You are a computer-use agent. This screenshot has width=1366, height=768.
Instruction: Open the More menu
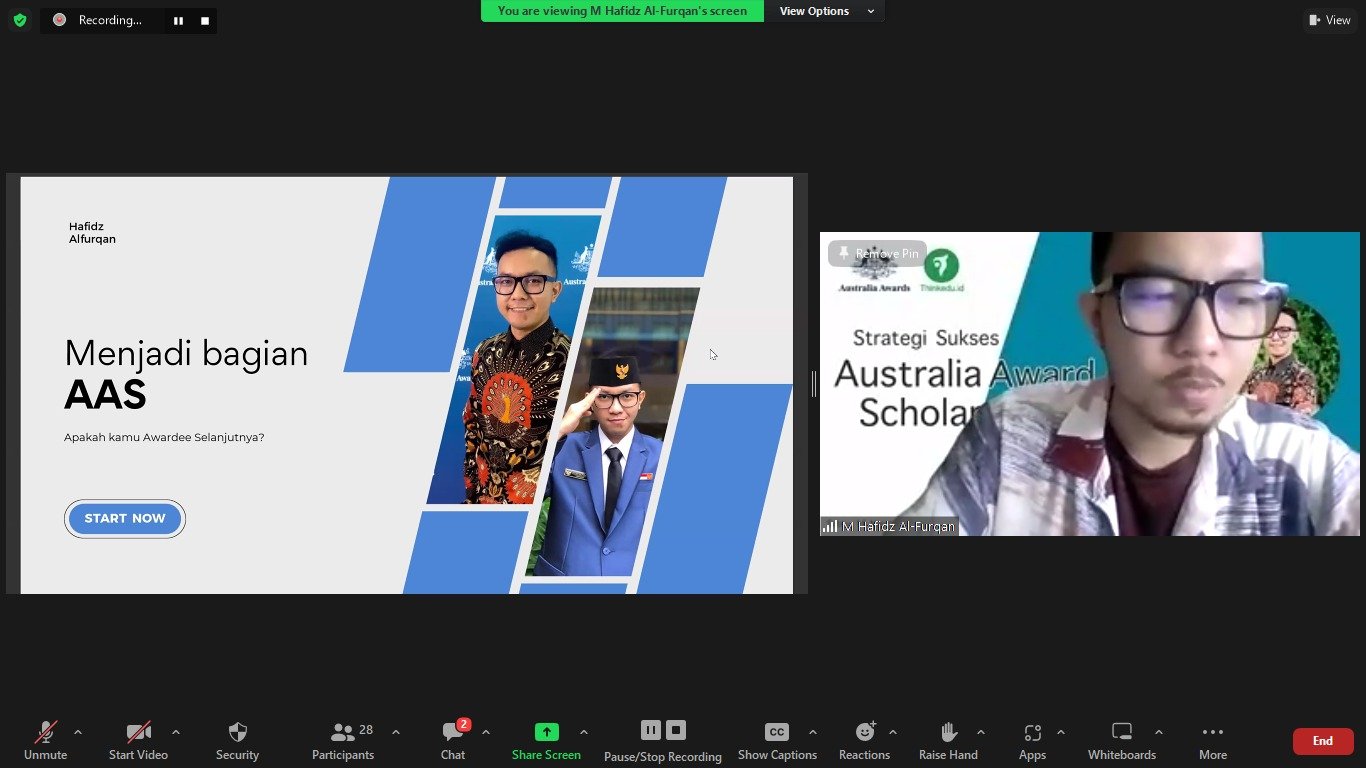1212,732
